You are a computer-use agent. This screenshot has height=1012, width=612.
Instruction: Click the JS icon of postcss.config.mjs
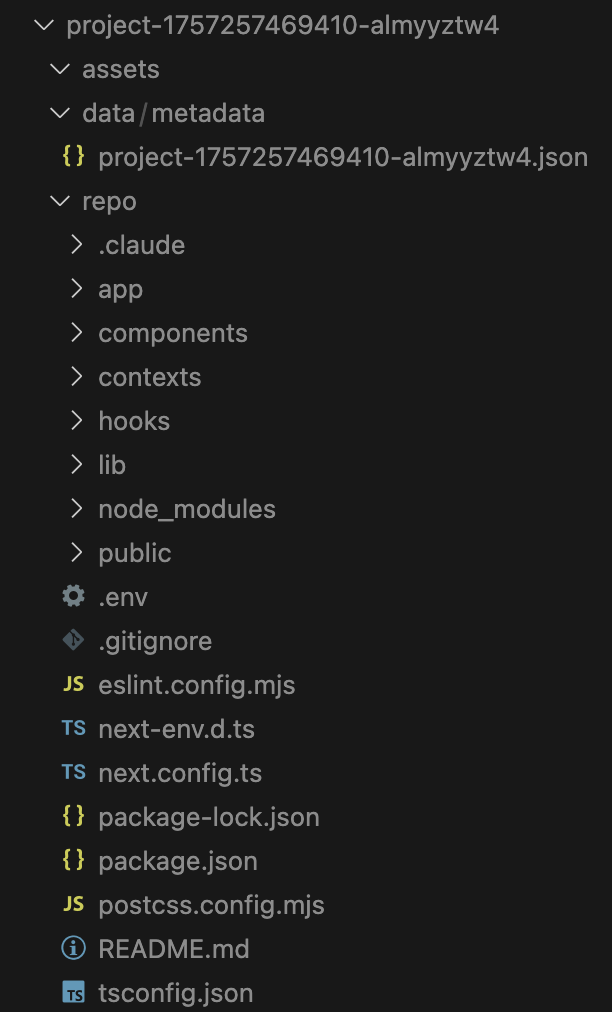74,904
